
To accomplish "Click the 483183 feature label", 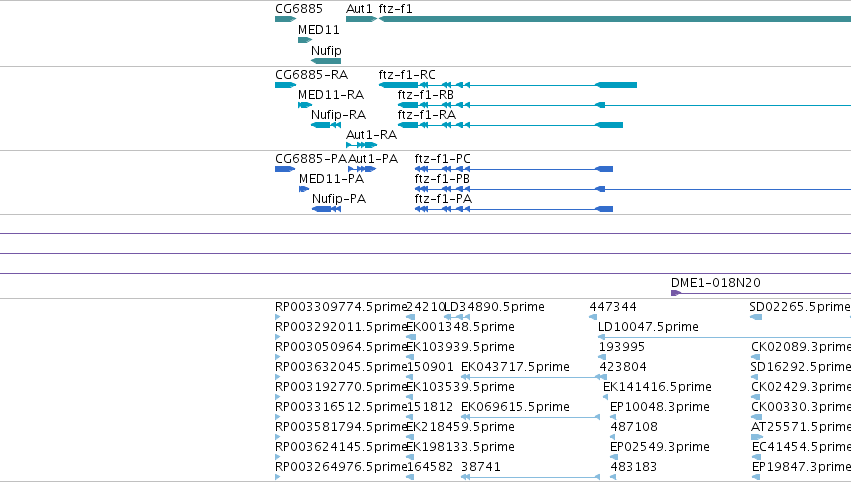I will click(633, 467).
